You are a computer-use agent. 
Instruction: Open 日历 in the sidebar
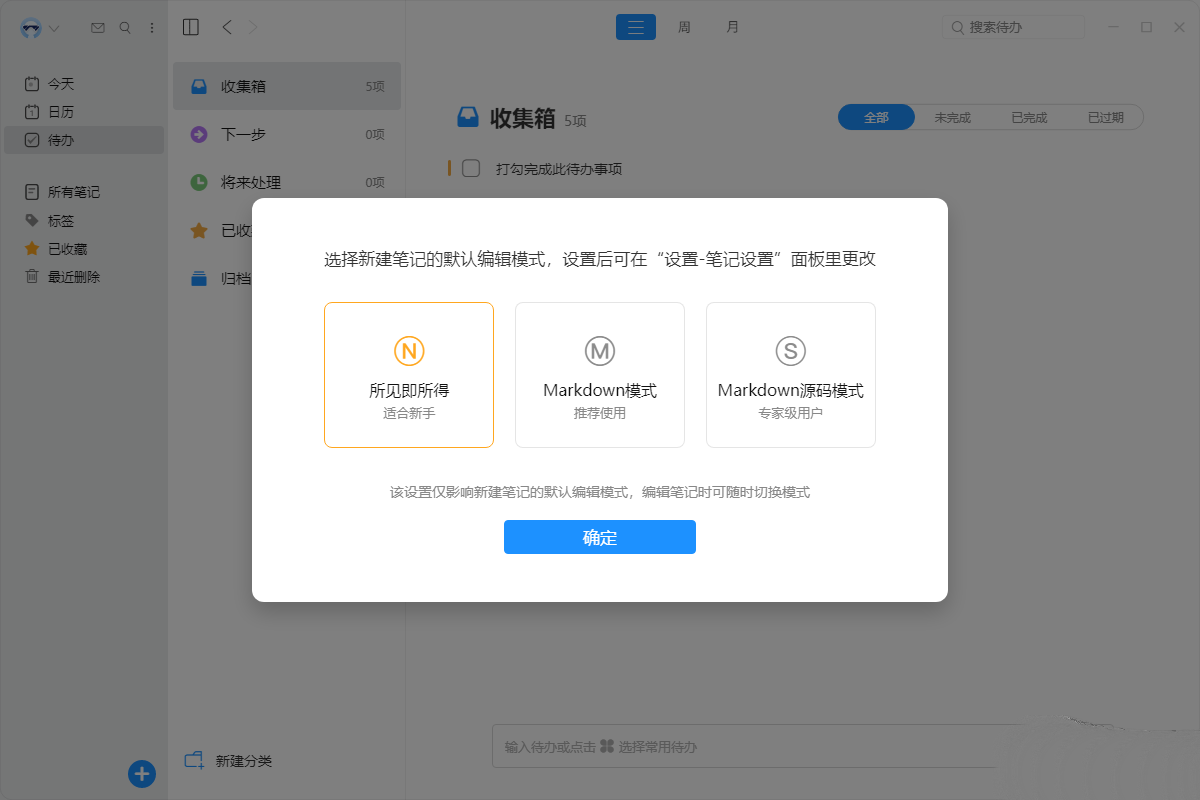84,112
